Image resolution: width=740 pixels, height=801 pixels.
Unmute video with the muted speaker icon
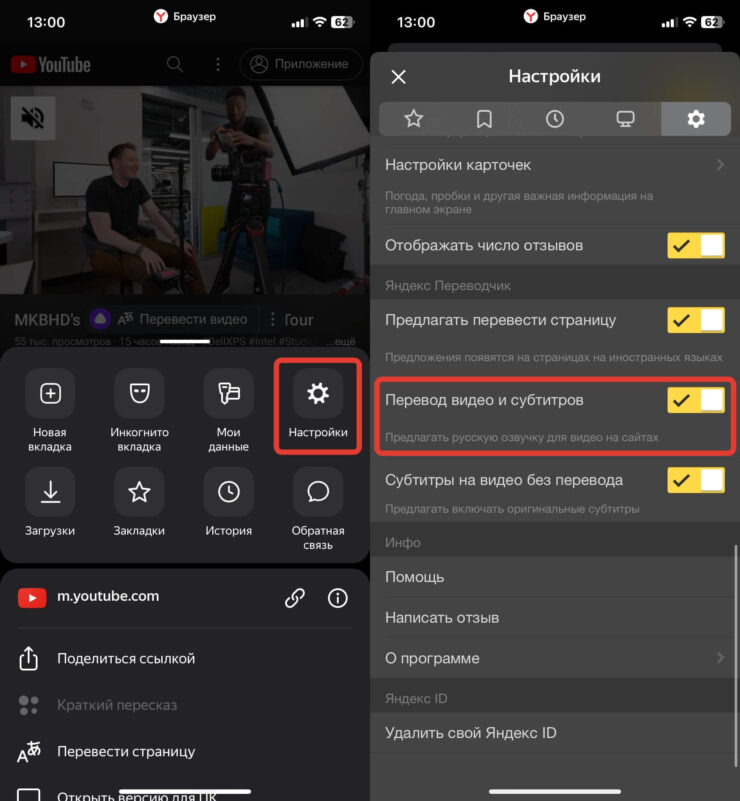(33, 118)
